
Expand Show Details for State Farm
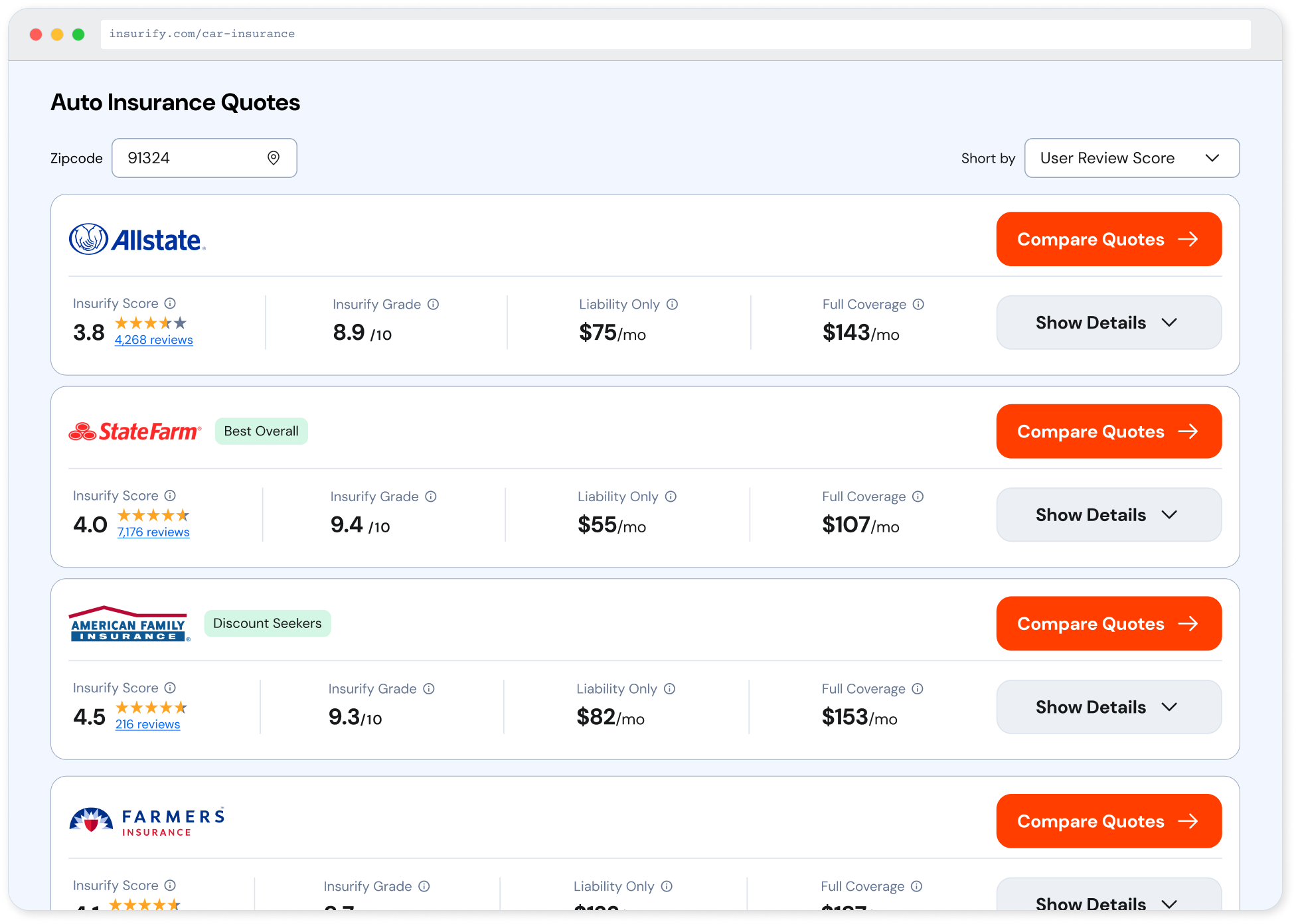(x=1108, y=515)
